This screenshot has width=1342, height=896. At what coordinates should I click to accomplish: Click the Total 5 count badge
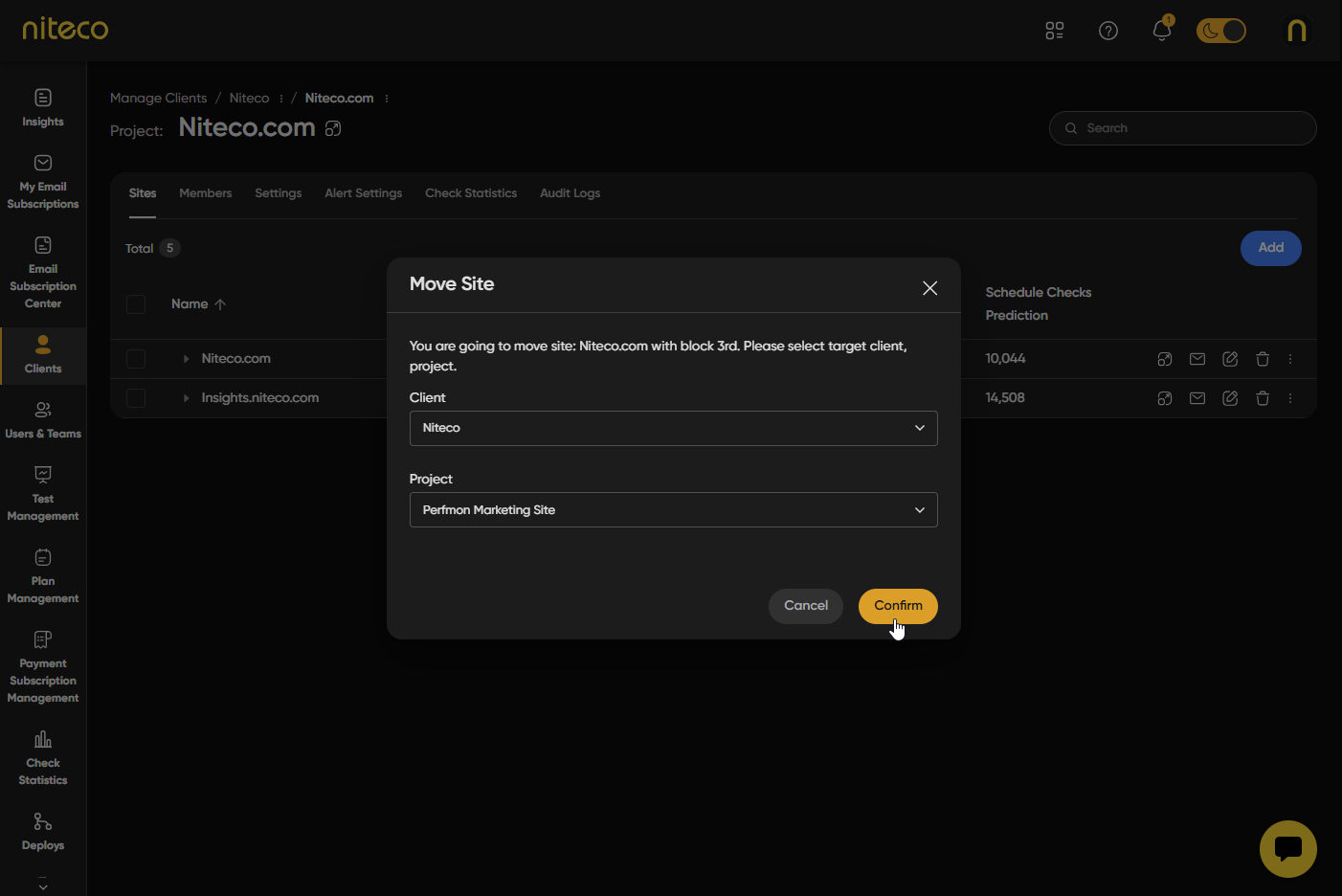click(x=169, y=248)
